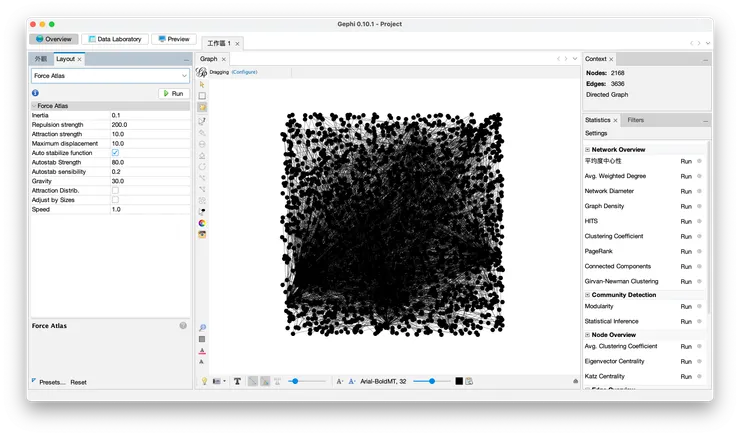This screenshot has height=436, width=740.
Task: Reset layout parameters with Reset
Action: (78, 382)
